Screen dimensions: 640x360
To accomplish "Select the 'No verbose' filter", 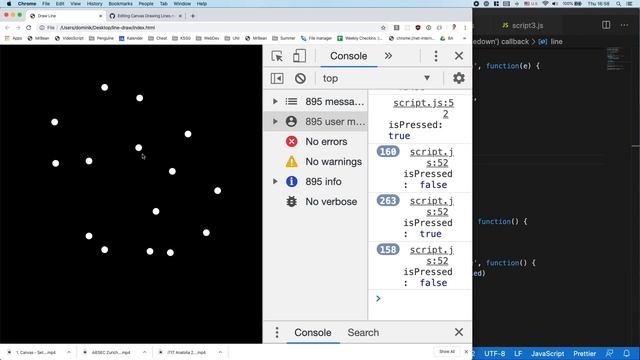I will 316,202.
